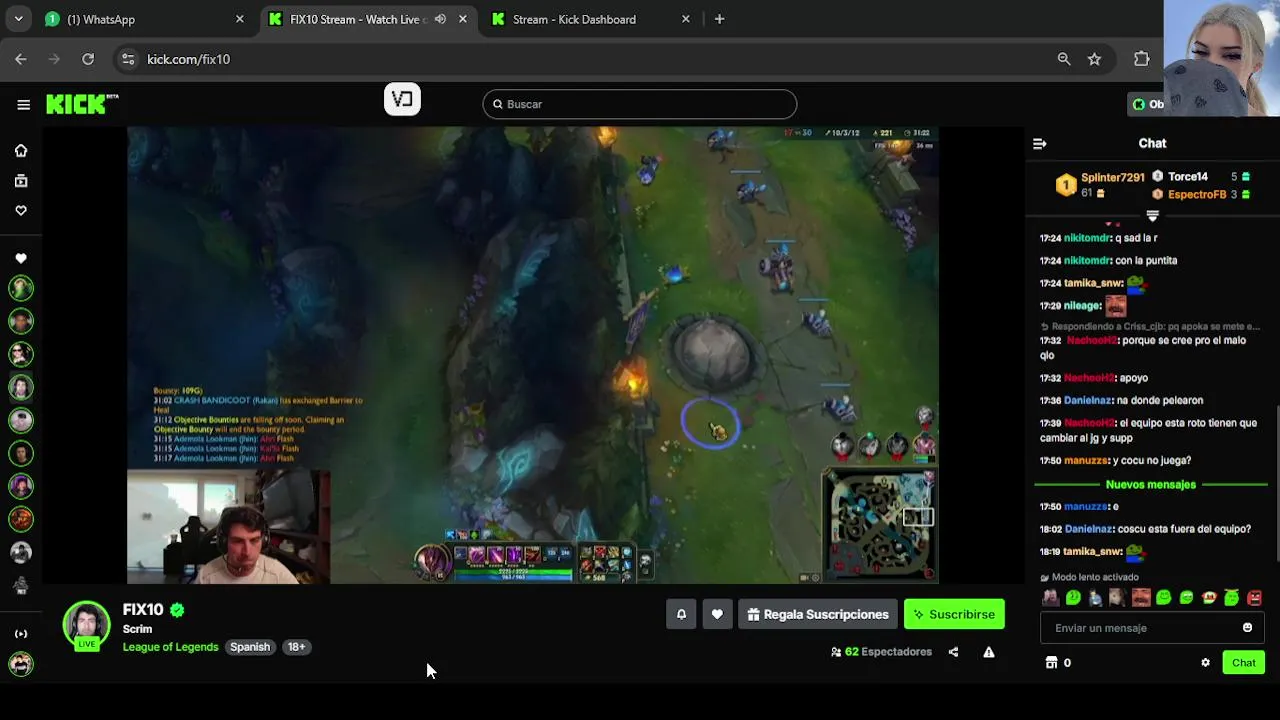Click username nileage in chat
This screenshot has width=1280, height=720.
pos(1082,306)
